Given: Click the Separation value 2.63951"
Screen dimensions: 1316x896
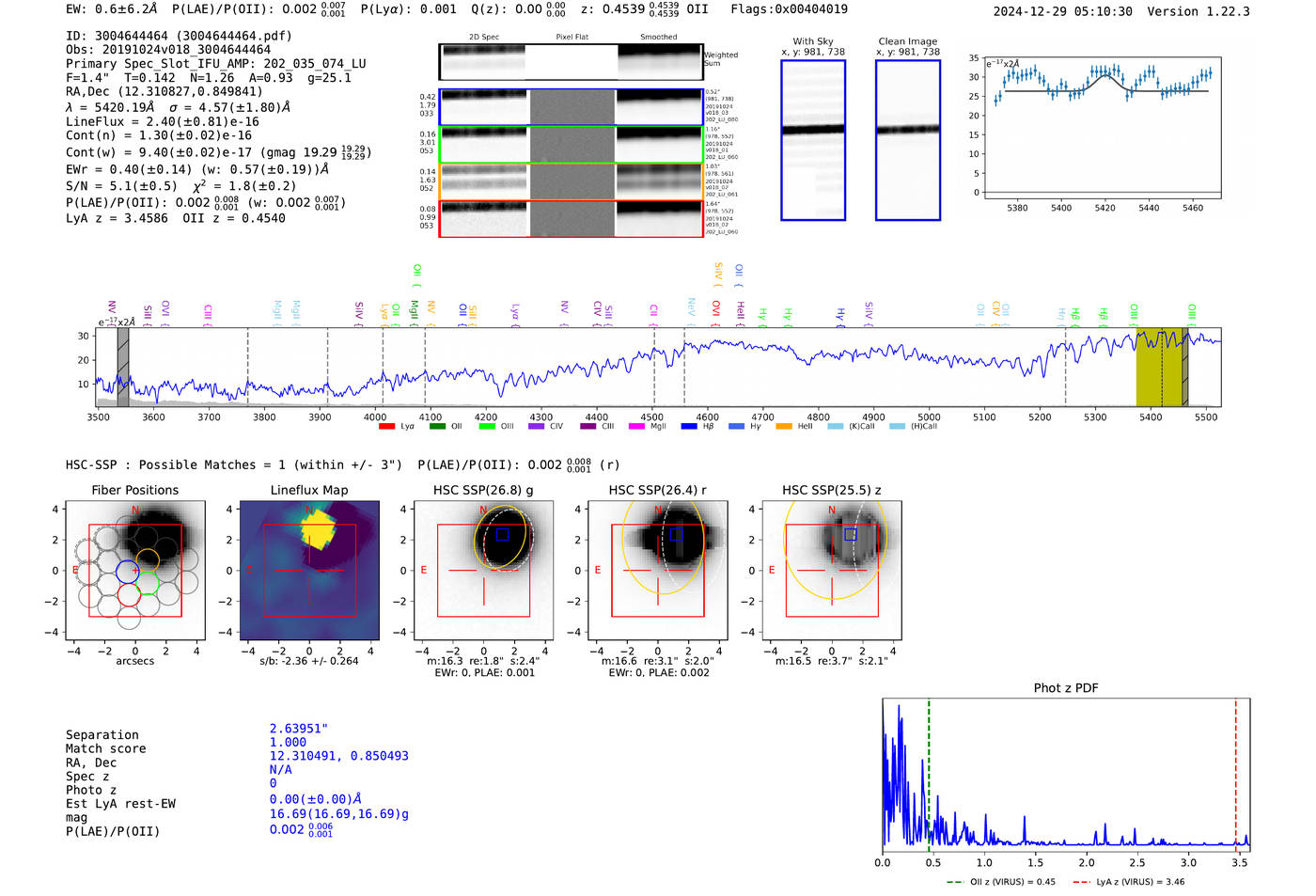Looking at the screenshot, I should (x=299, y=729).
